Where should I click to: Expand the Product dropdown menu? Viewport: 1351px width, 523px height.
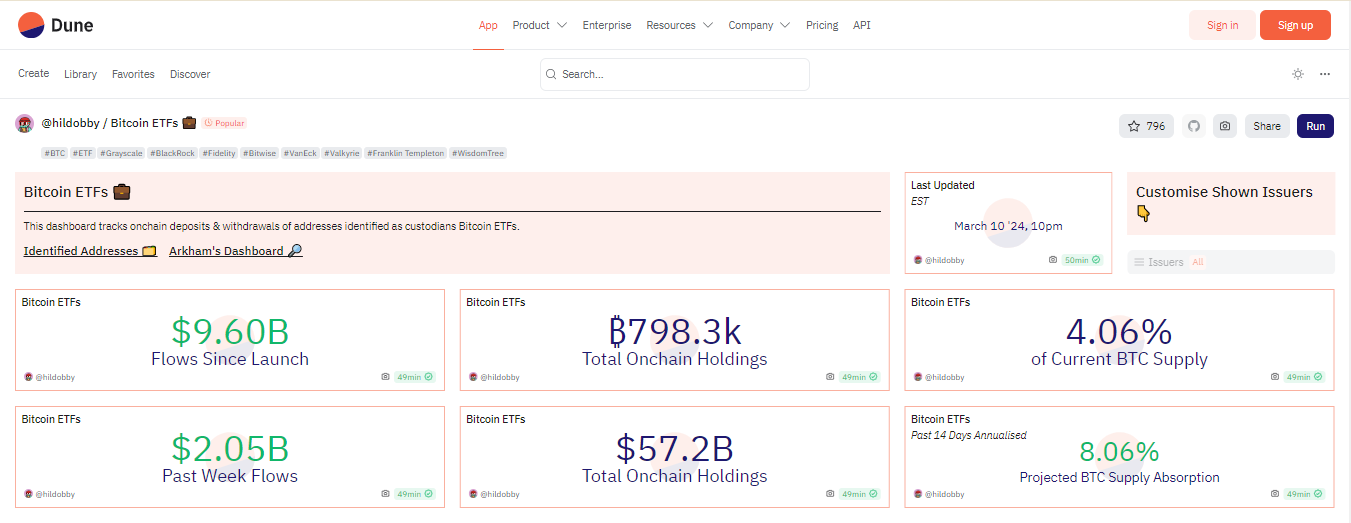click(x=540, y=25)
